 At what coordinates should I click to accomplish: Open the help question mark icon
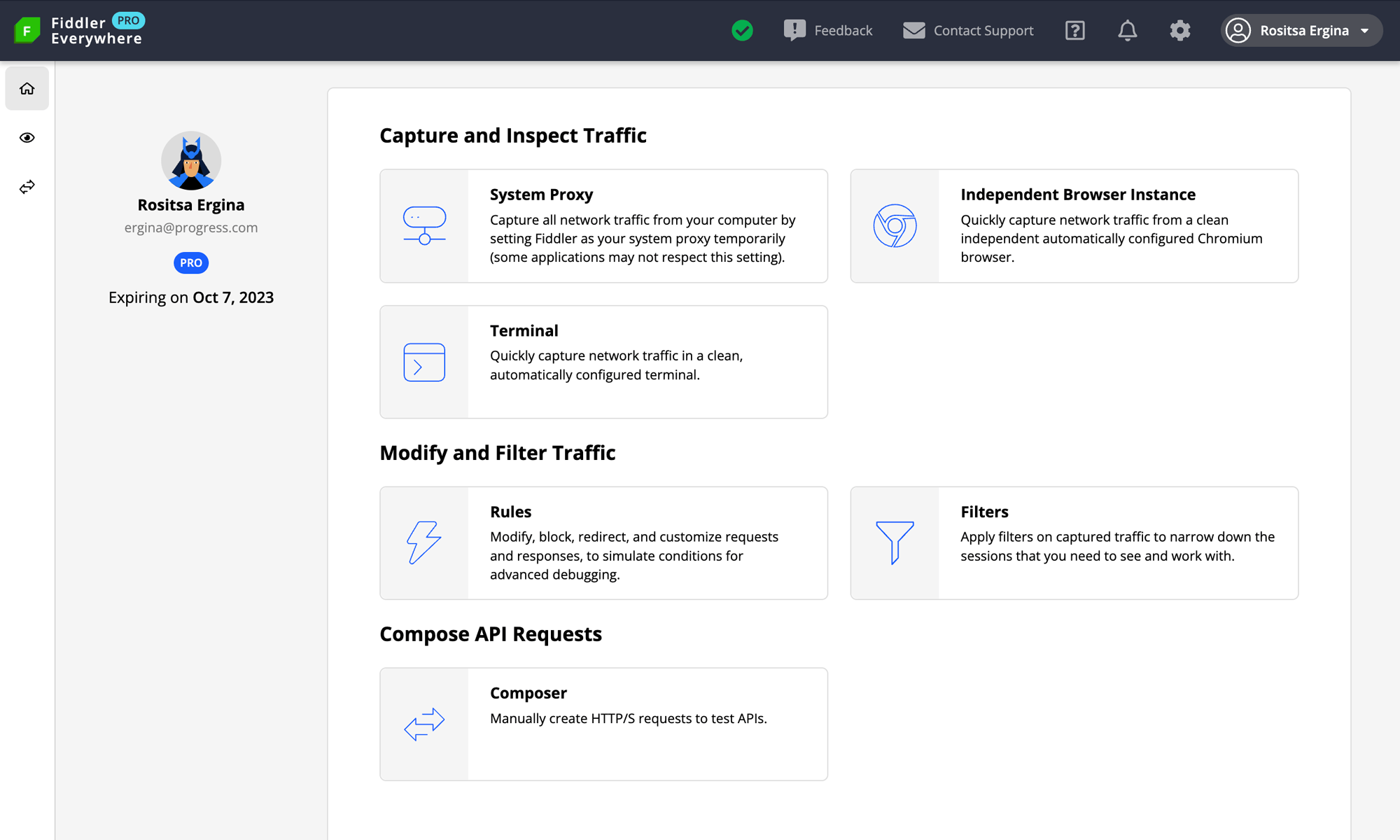1075,30
